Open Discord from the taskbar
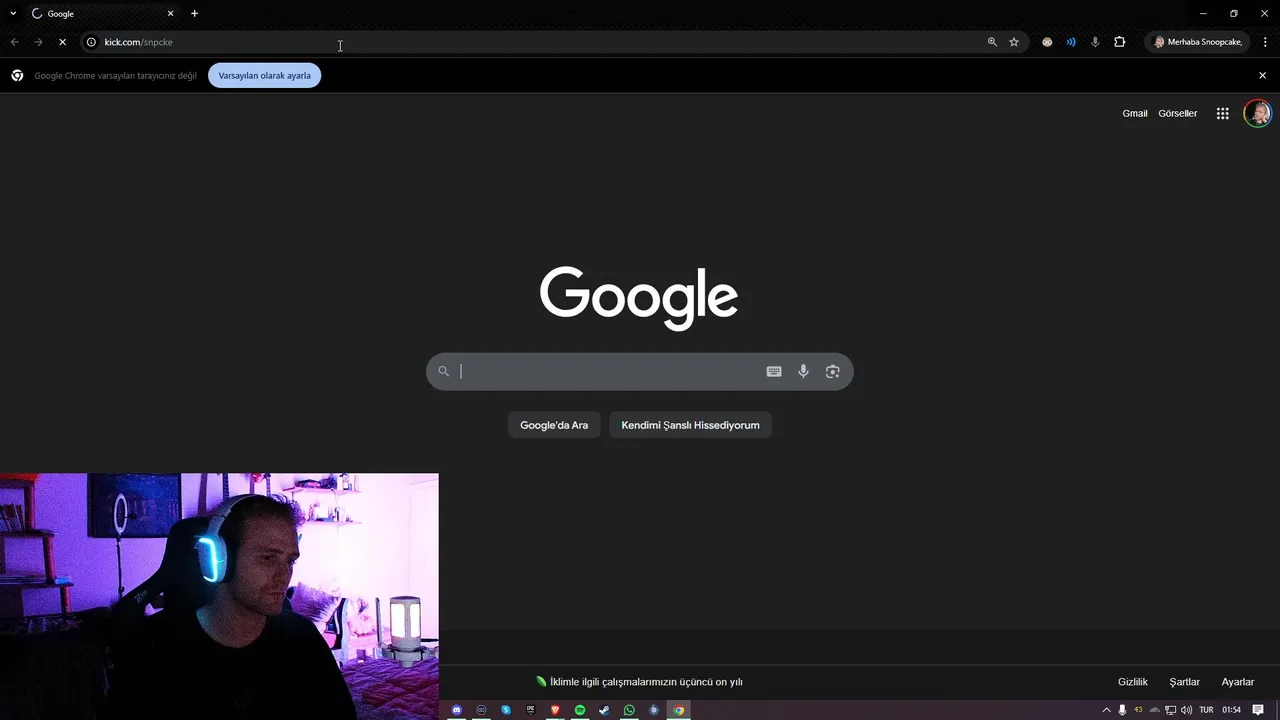 pyautogui.click(x=457, y=710)
